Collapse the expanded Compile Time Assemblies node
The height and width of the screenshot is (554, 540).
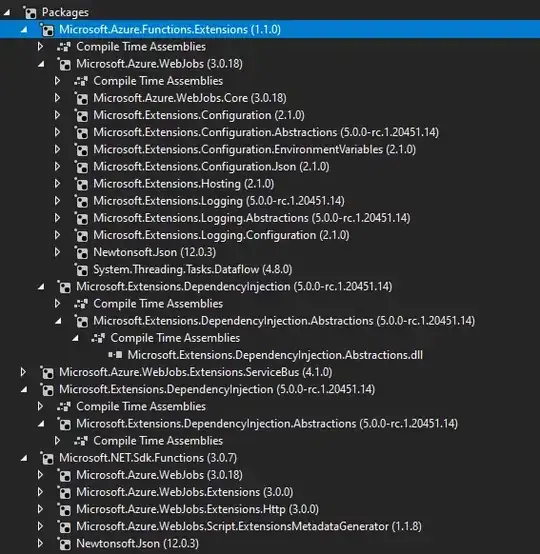(x=75, y=338)
